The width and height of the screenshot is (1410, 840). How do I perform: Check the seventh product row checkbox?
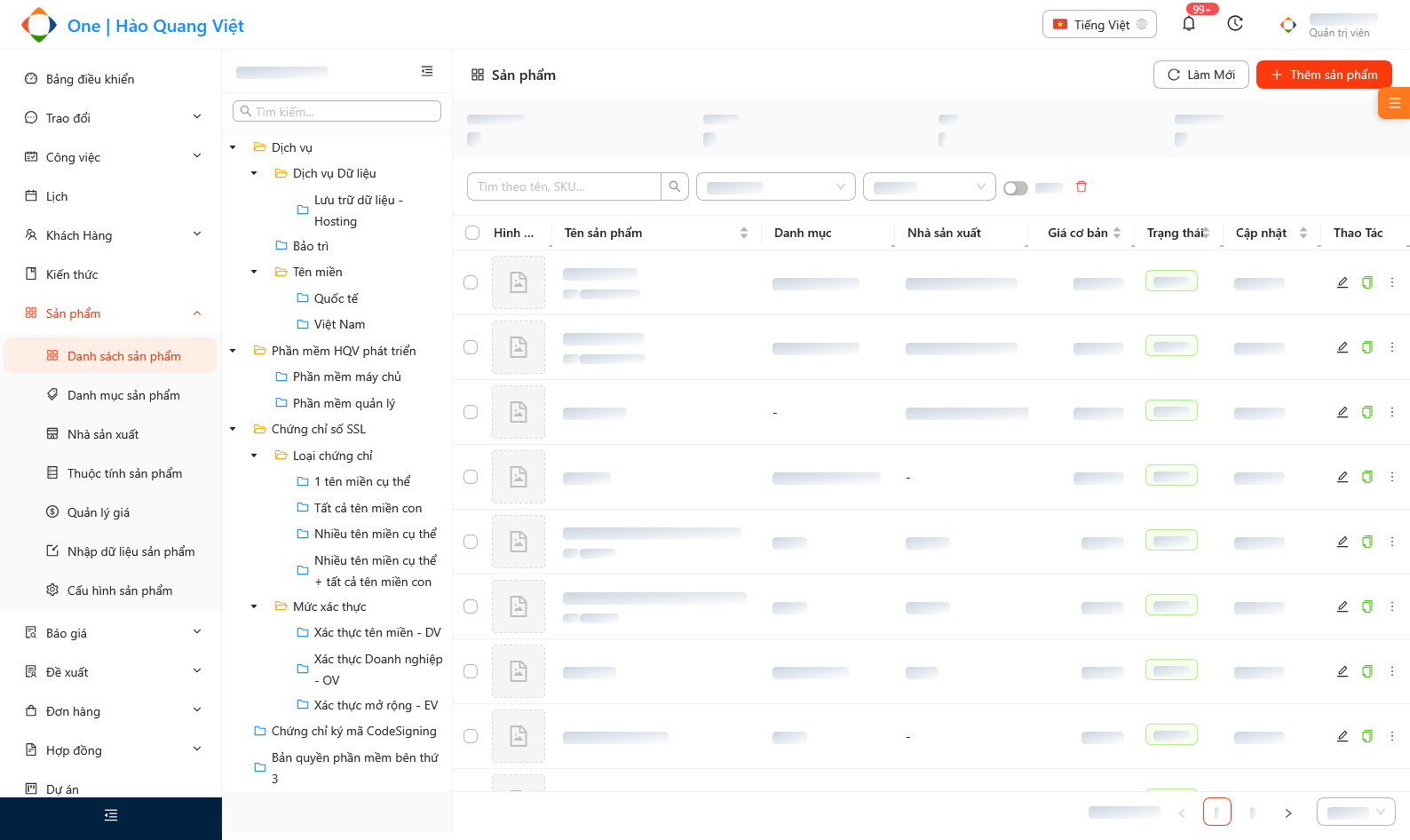point(471,671)
